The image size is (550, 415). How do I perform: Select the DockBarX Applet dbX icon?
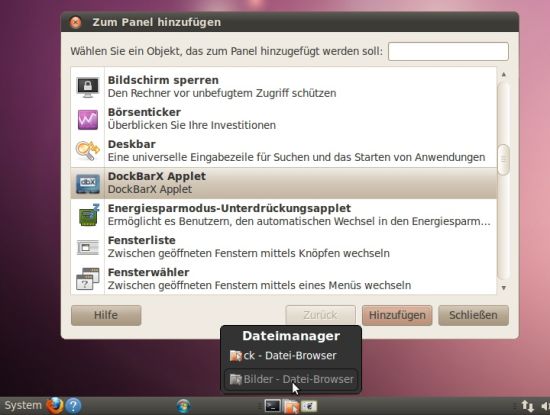88,183
